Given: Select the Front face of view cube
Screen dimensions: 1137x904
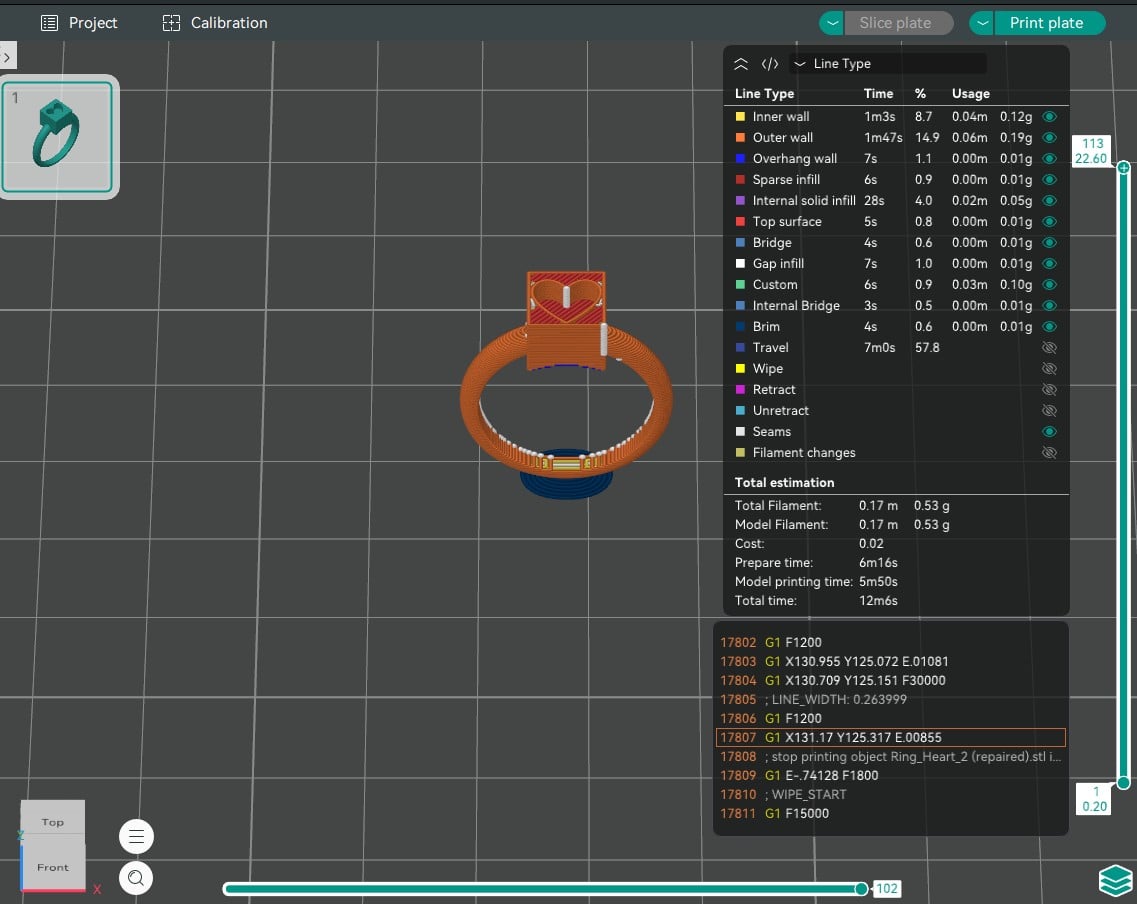Looking at the screenshot, I should [x=53, y=867].
